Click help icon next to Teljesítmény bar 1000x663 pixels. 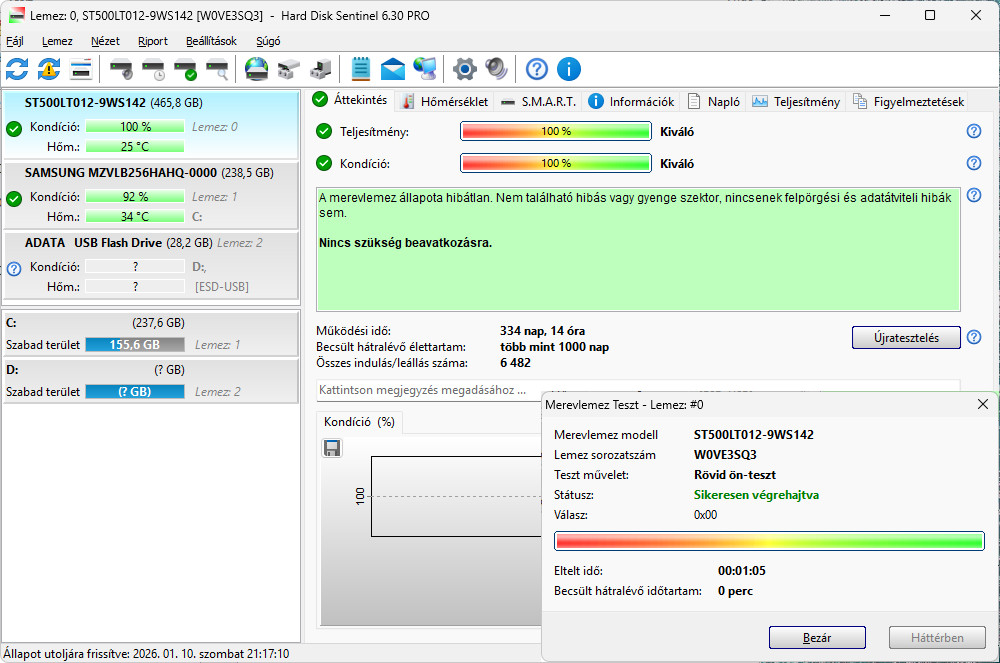click(973, 131)
